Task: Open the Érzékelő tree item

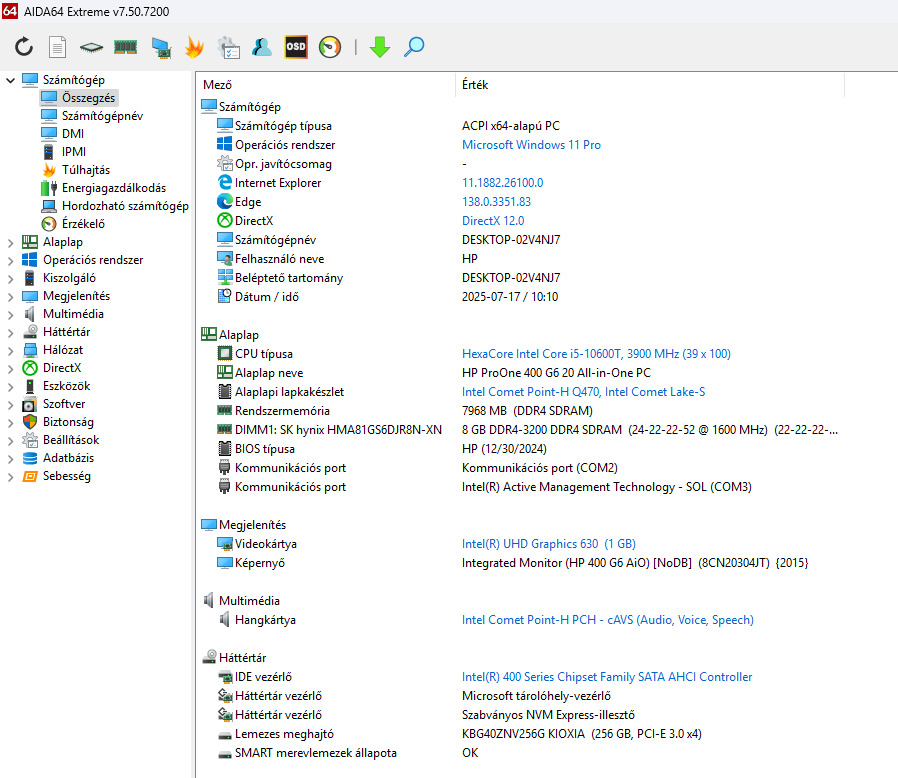Action: tap(83, 224)
